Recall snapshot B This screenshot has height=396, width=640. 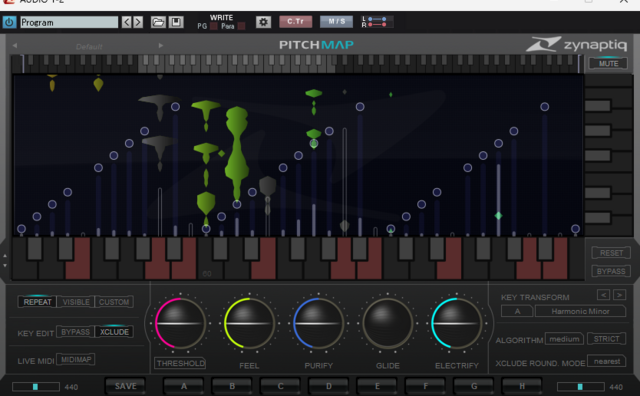pos(232,386)
